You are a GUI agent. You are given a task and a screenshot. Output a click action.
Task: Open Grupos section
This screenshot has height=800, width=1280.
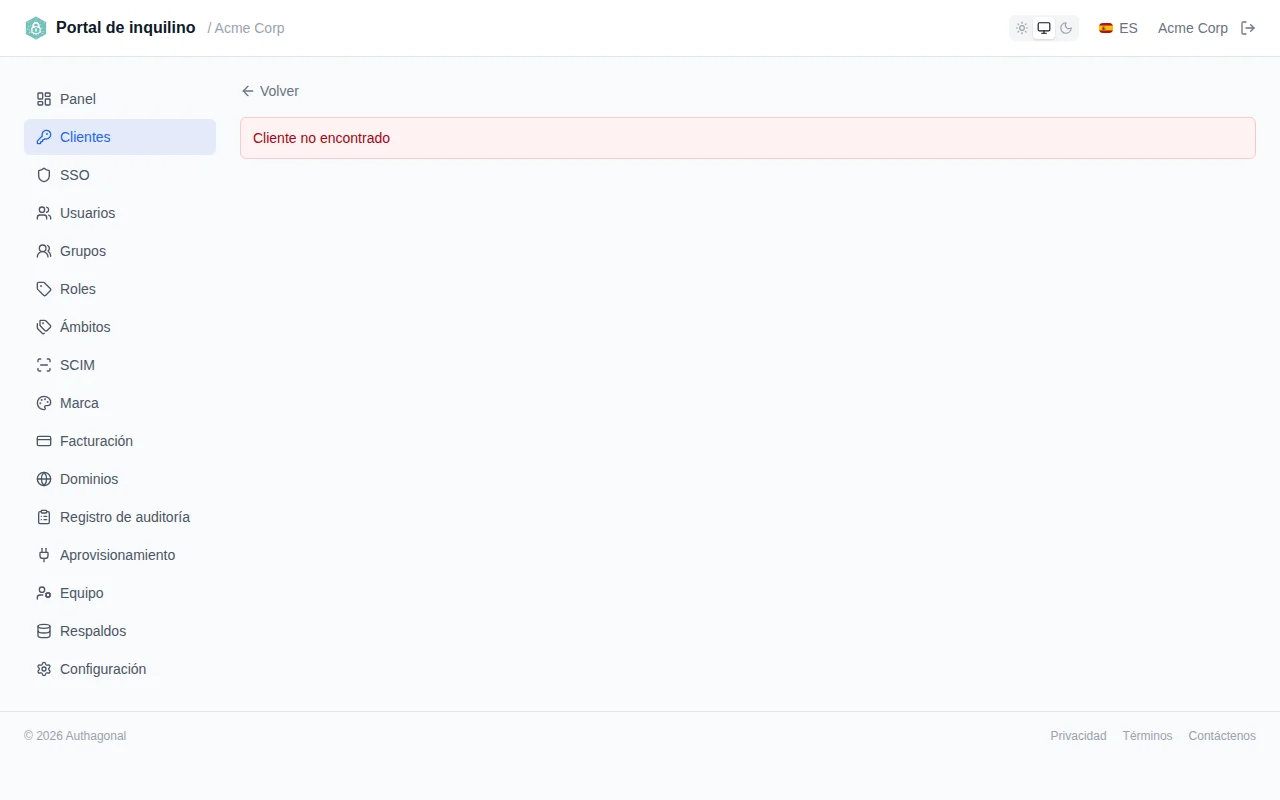tap(120, 251)
